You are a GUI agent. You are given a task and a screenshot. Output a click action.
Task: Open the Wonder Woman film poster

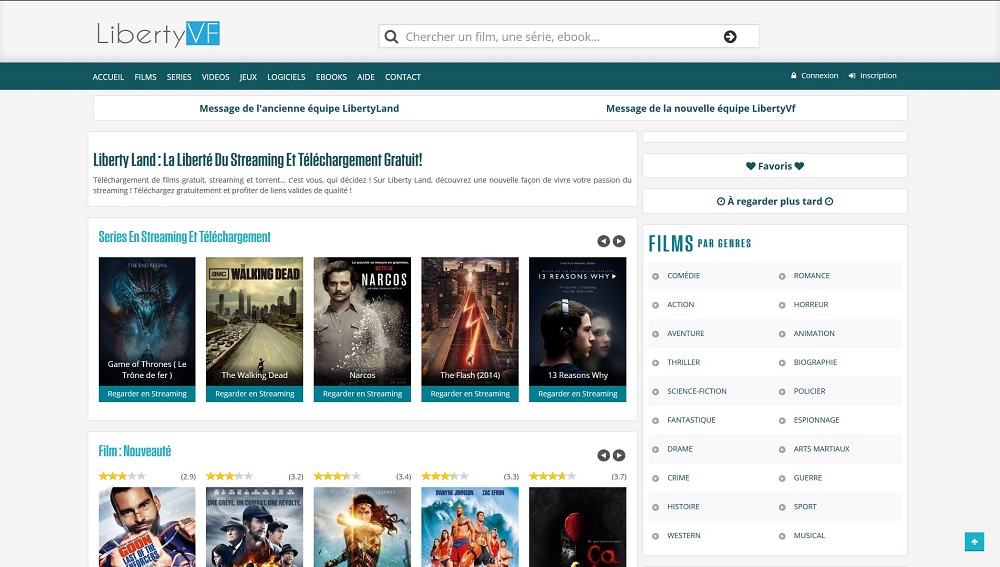tap(362, 527)
